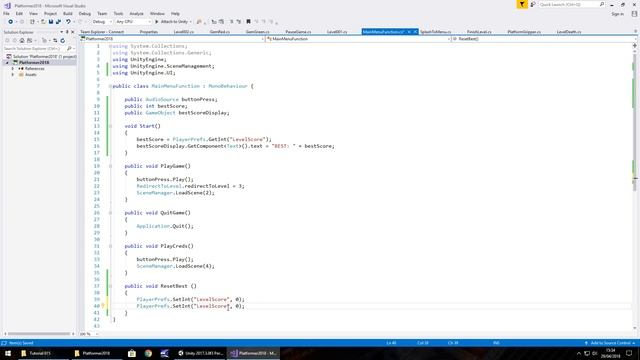
Task: Click the Solution Explorer horizontal scrollbar
Action: pyautogui.click(x=39, y=334)
